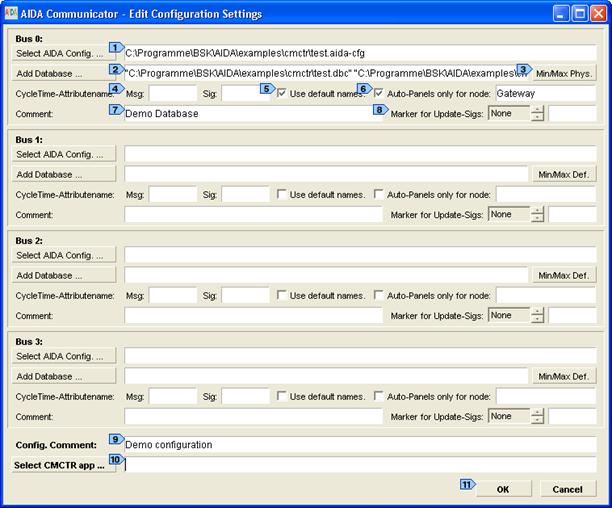Image resolution: width=612 pixels, height=508 pixels.
Task: Click the Min/Max Phys. button
Action: point(564,73)
